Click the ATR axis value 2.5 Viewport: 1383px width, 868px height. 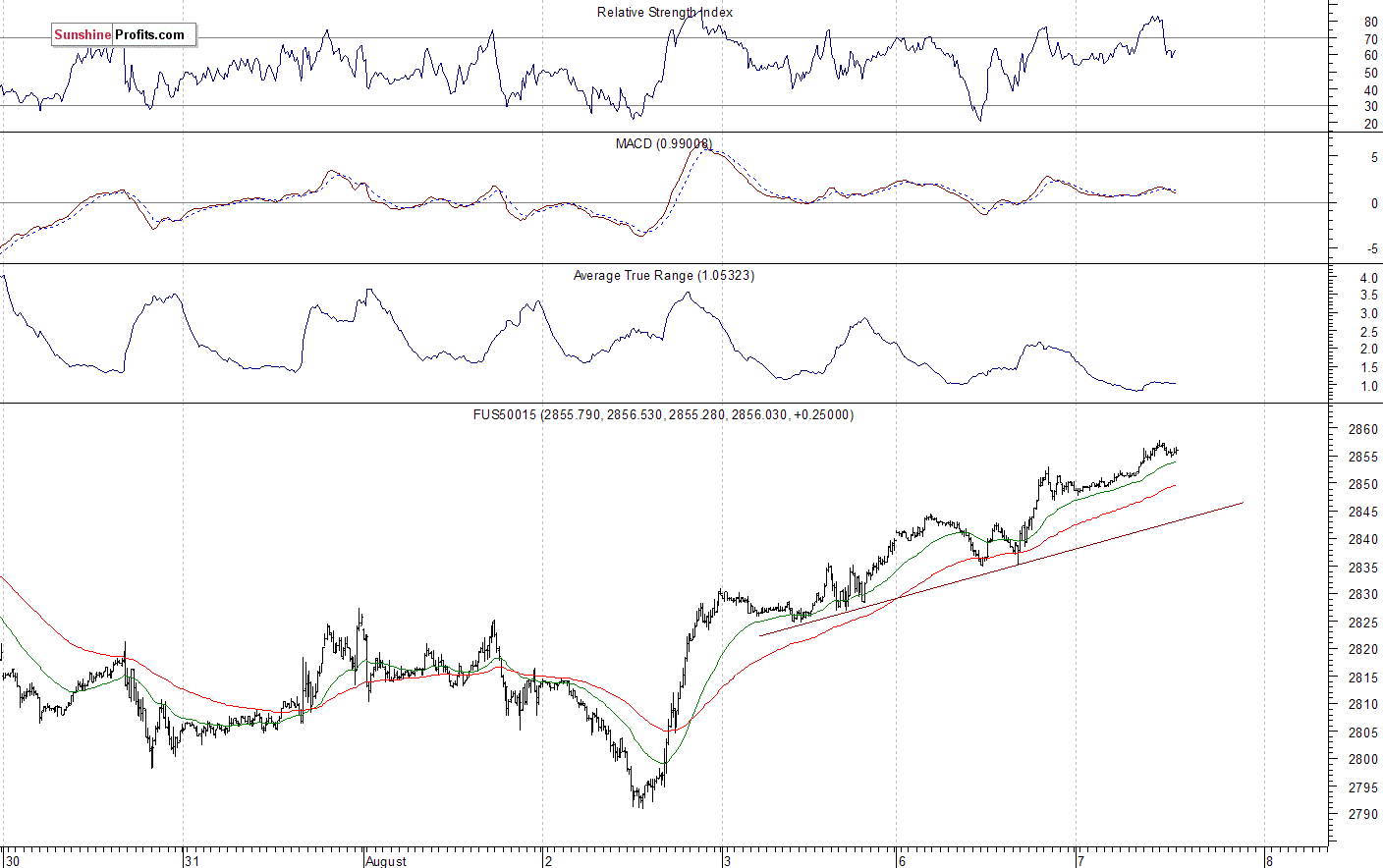click(x=1368, y=332)
